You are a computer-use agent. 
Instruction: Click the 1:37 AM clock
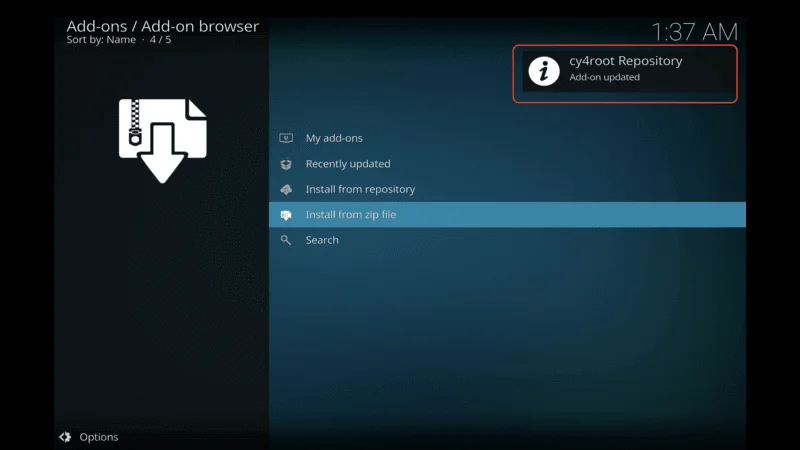[x=695, y=32]
